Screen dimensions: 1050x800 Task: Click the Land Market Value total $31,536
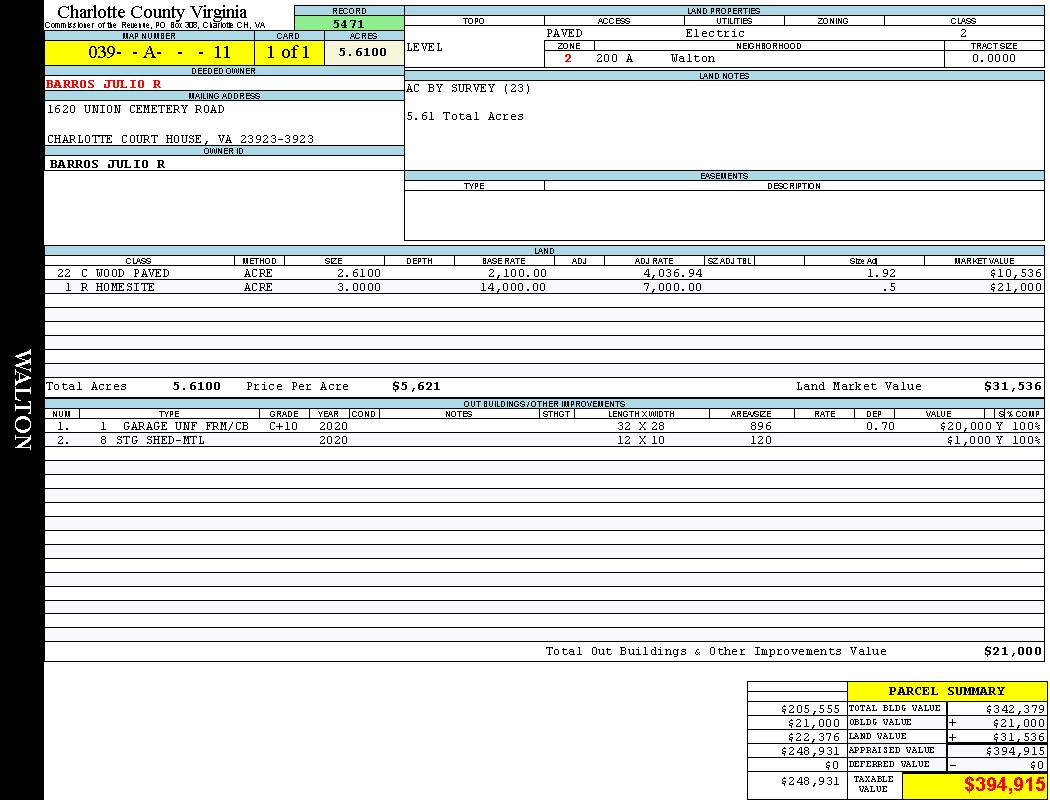point(1012,386)
